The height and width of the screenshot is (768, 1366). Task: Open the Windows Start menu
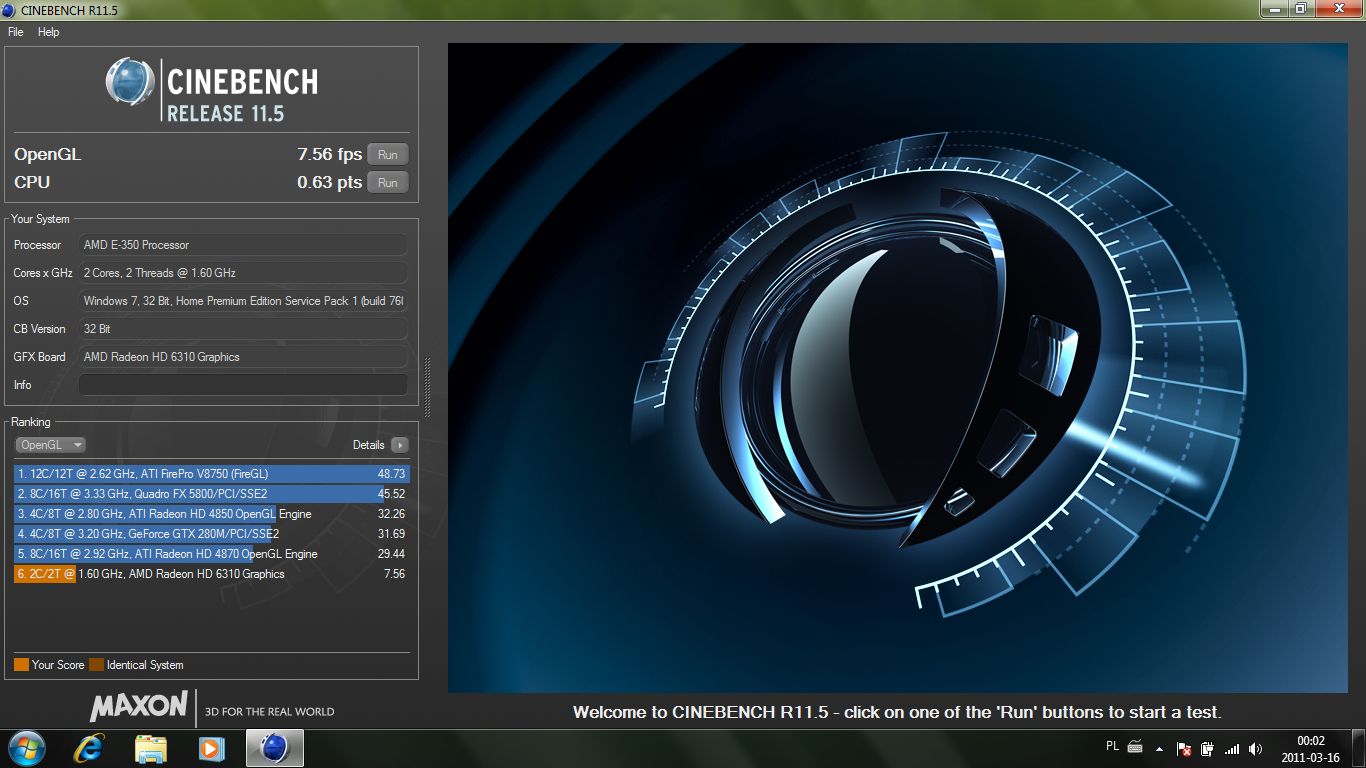pos(25,748)
